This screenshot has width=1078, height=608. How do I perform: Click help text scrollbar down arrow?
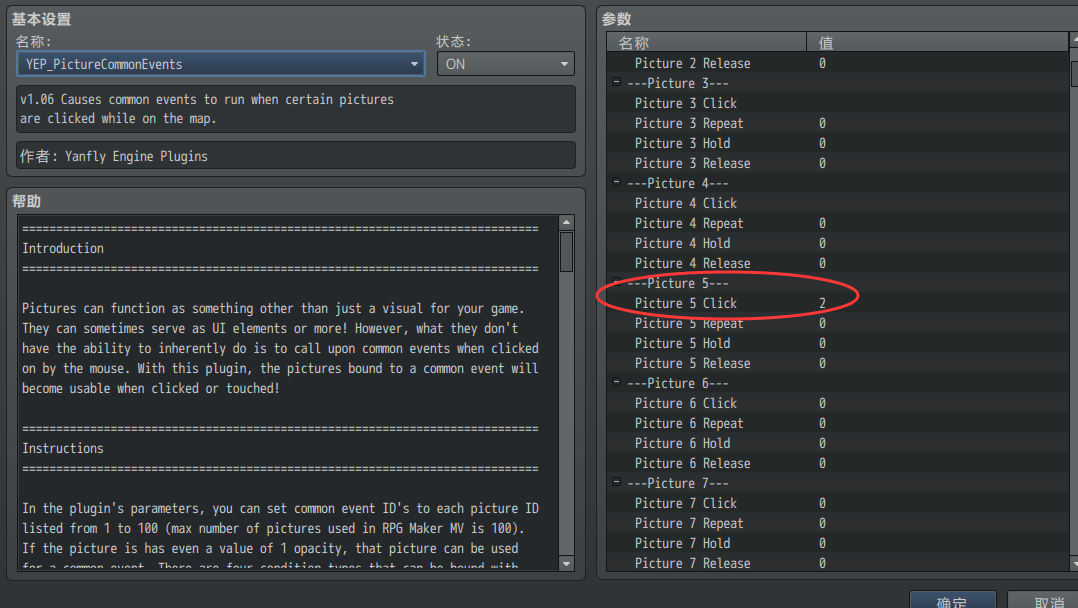[566, 564]
